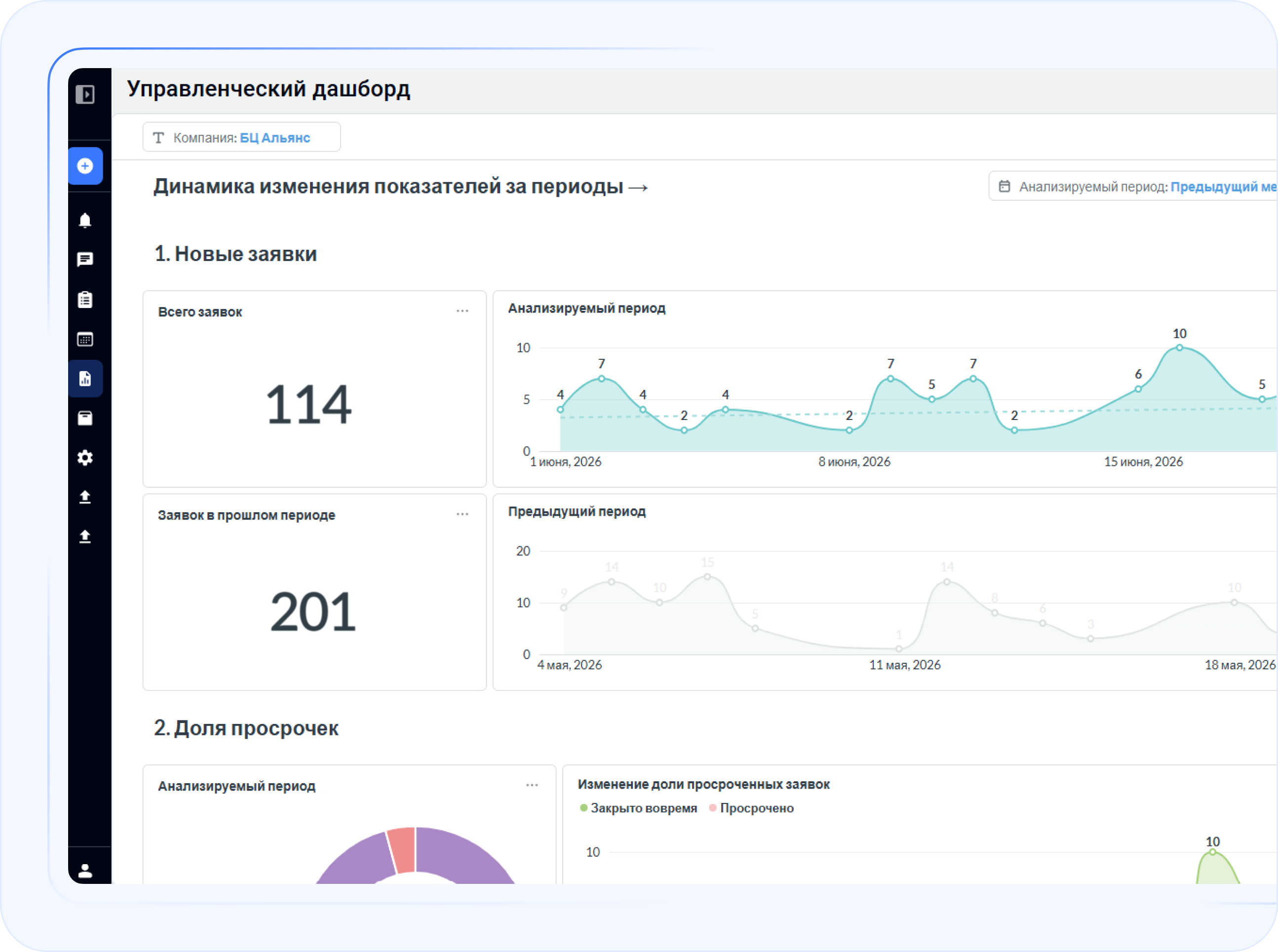Click the 4 мая, 2026 axis label
1278x952 pixels.
click(x=570, y=665)
